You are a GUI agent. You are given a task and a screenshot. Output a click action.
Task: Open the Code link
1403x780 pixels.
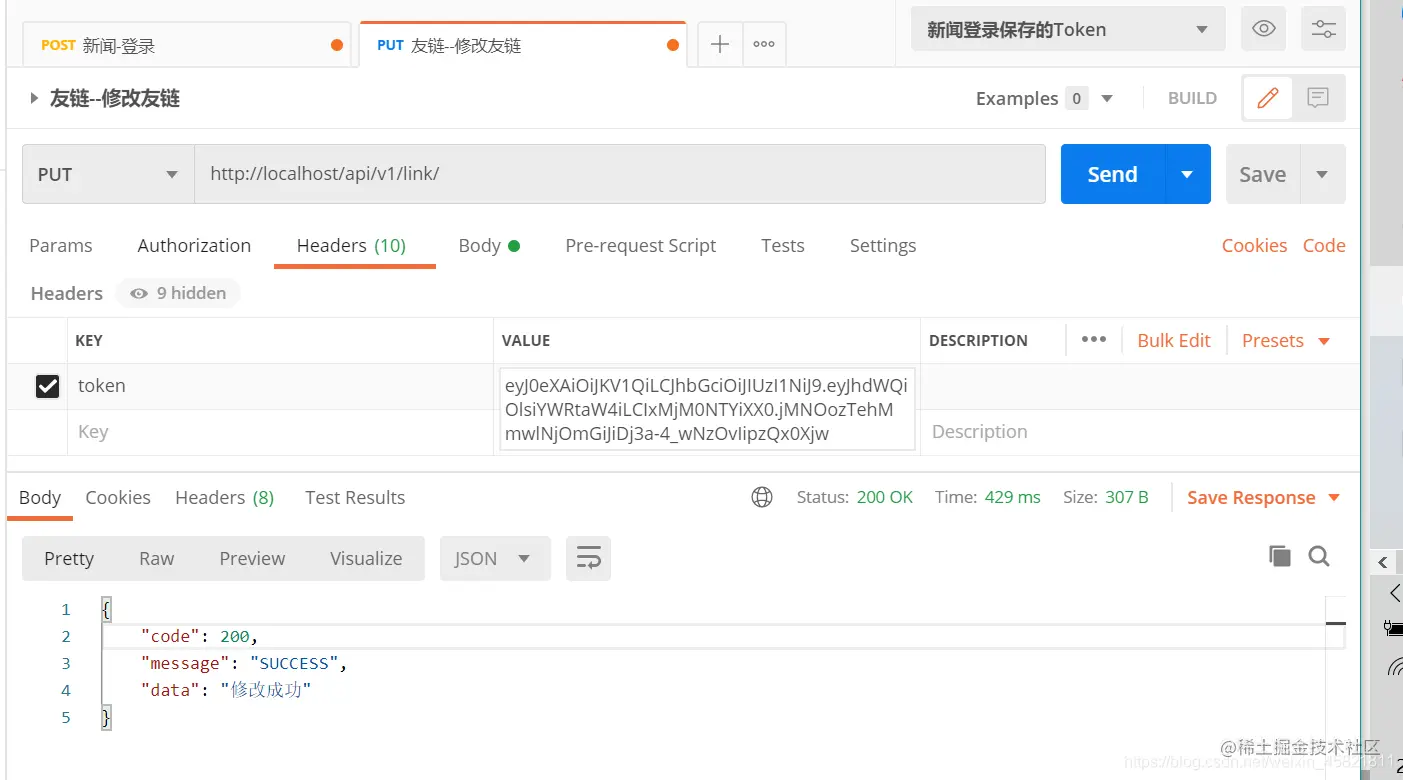click(1324, 245)
